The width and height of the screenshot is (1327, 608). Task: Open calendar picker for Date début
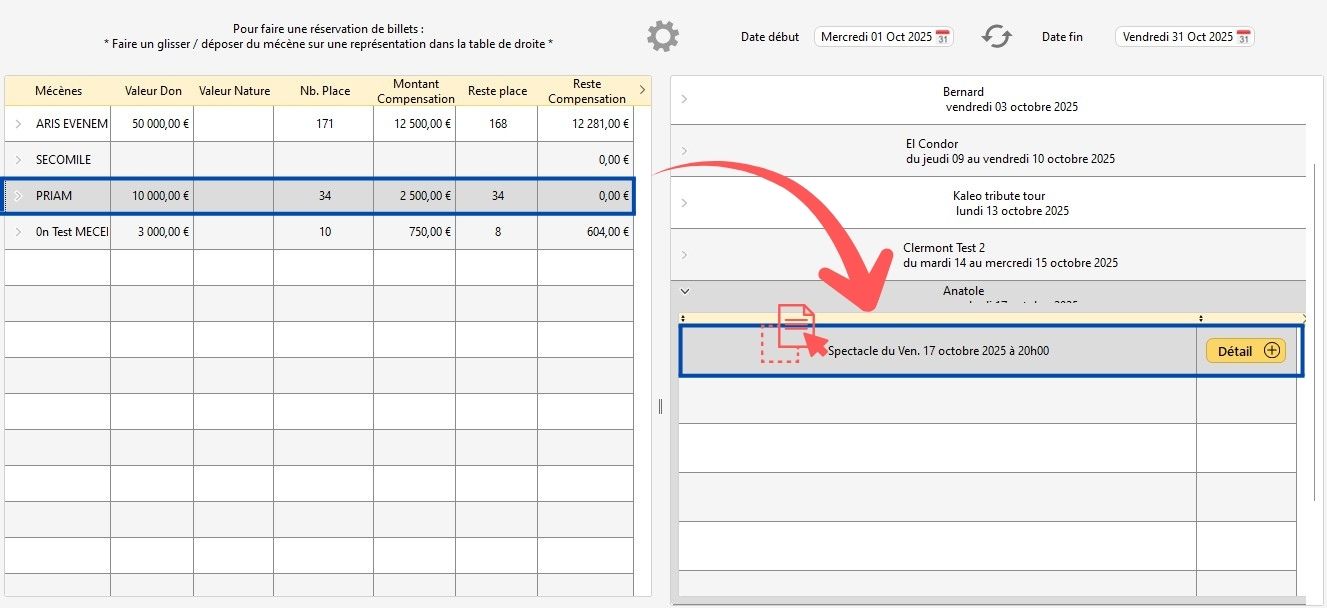click(x=942, y=37)
